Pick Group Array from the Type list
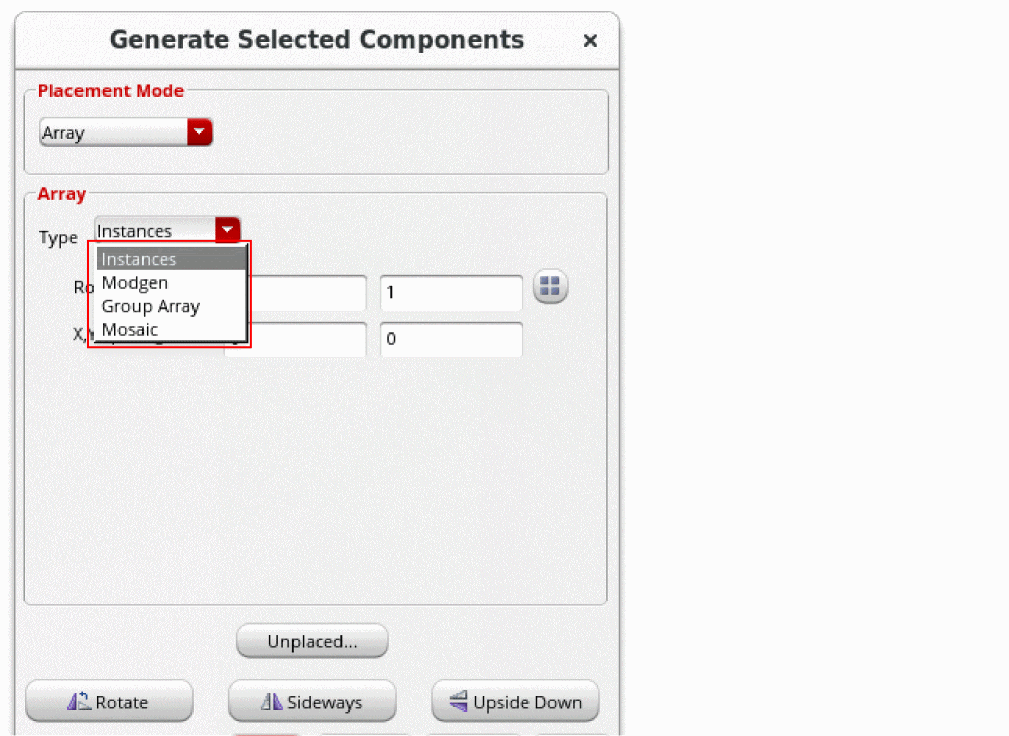1009x736 pixels. click(151, 306)
